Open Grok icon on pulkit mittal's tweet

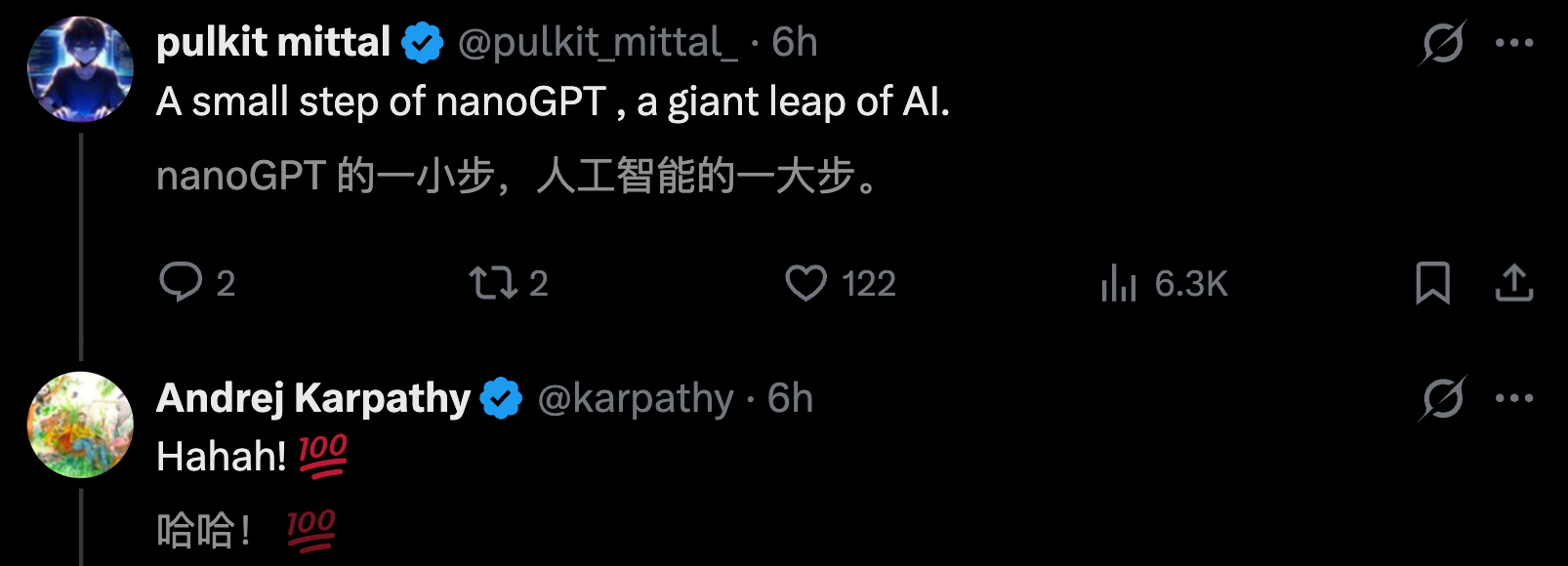(x=1442, y=43)
